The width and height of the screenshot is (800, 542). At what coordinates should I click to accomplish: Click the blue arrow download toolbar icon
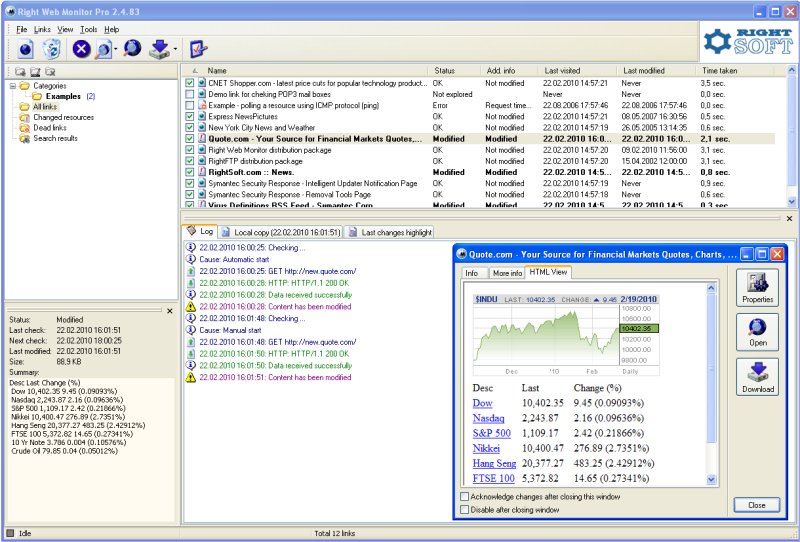pos(159,50)
